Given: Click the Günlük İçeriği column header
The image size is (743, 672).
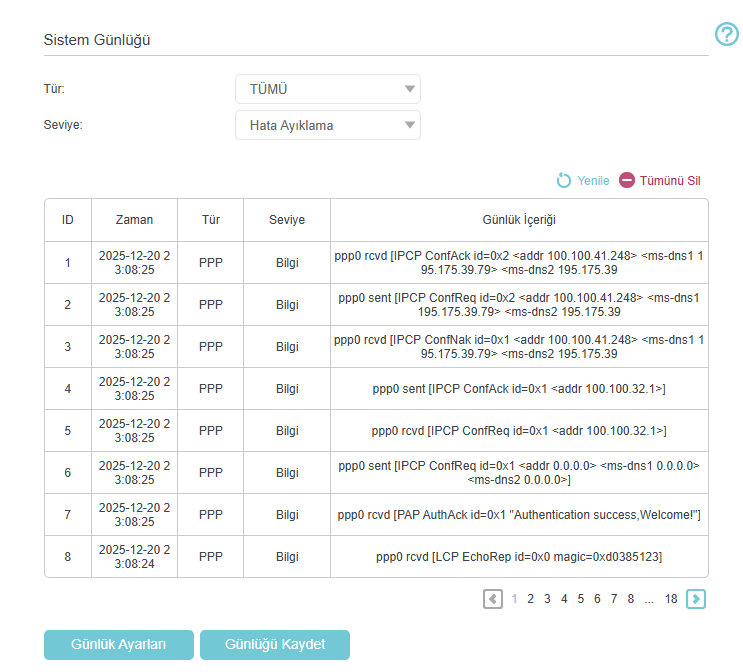Looking at the screenshot, I should click(x=519, y=220).
